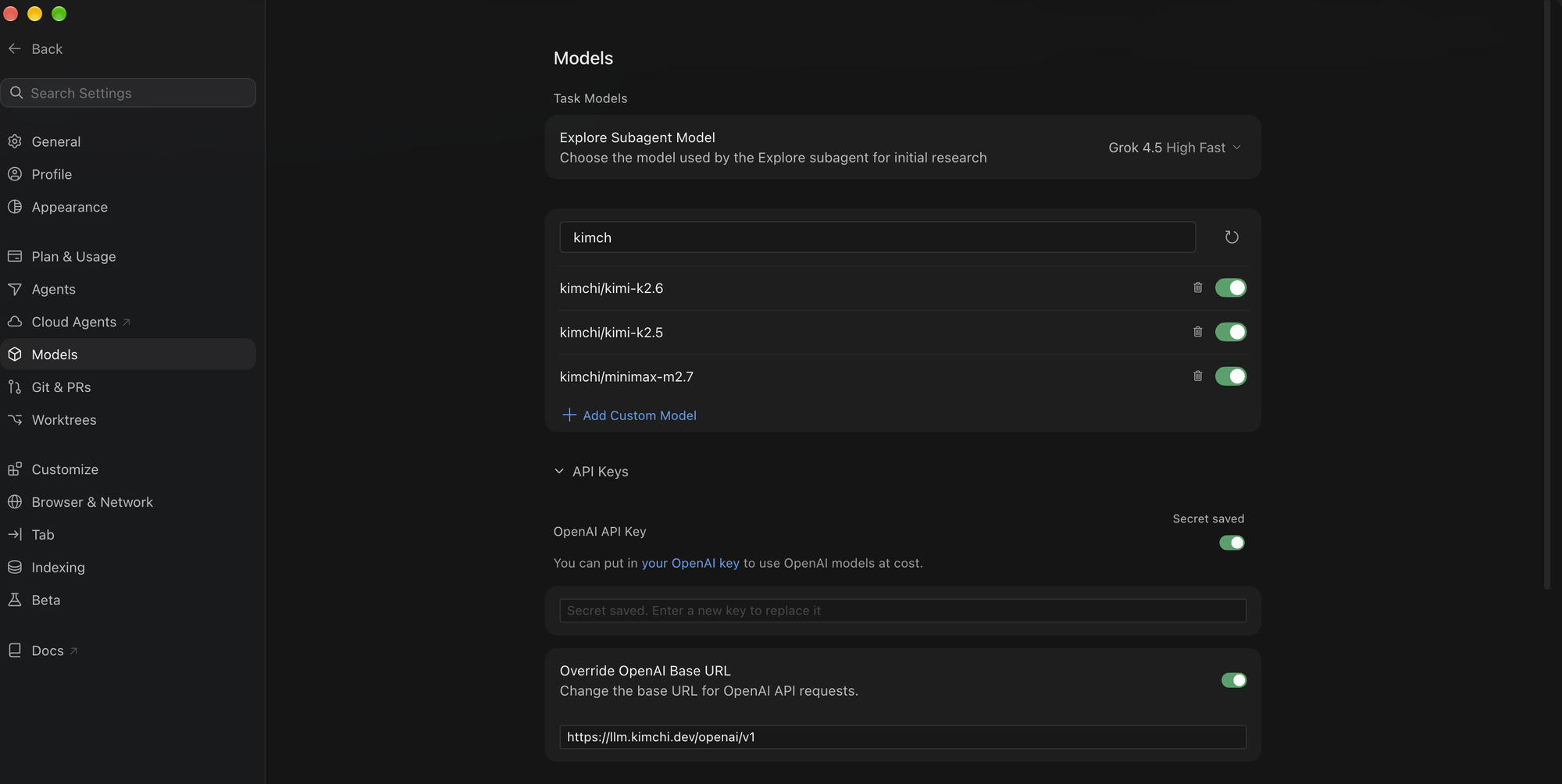The width and height of the screenshot is (1562, 784).
Task: Select kimchi/kimi-k2.6 model name
Action: click(x=612, y=288)
